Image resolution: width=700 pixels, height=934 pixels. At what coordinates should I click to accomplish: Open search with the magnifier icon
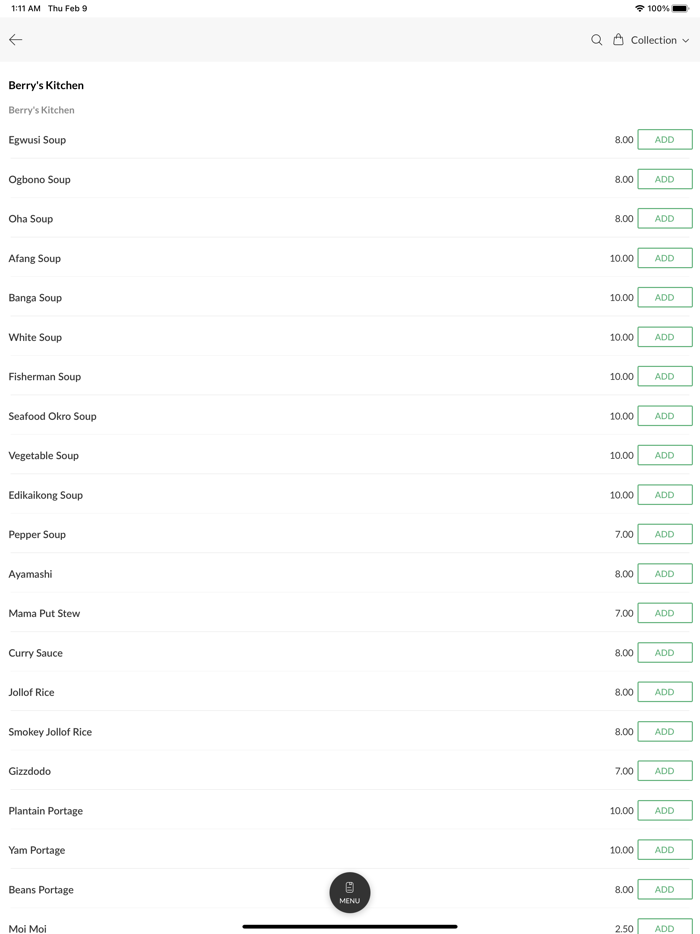[x=597, y=40]
